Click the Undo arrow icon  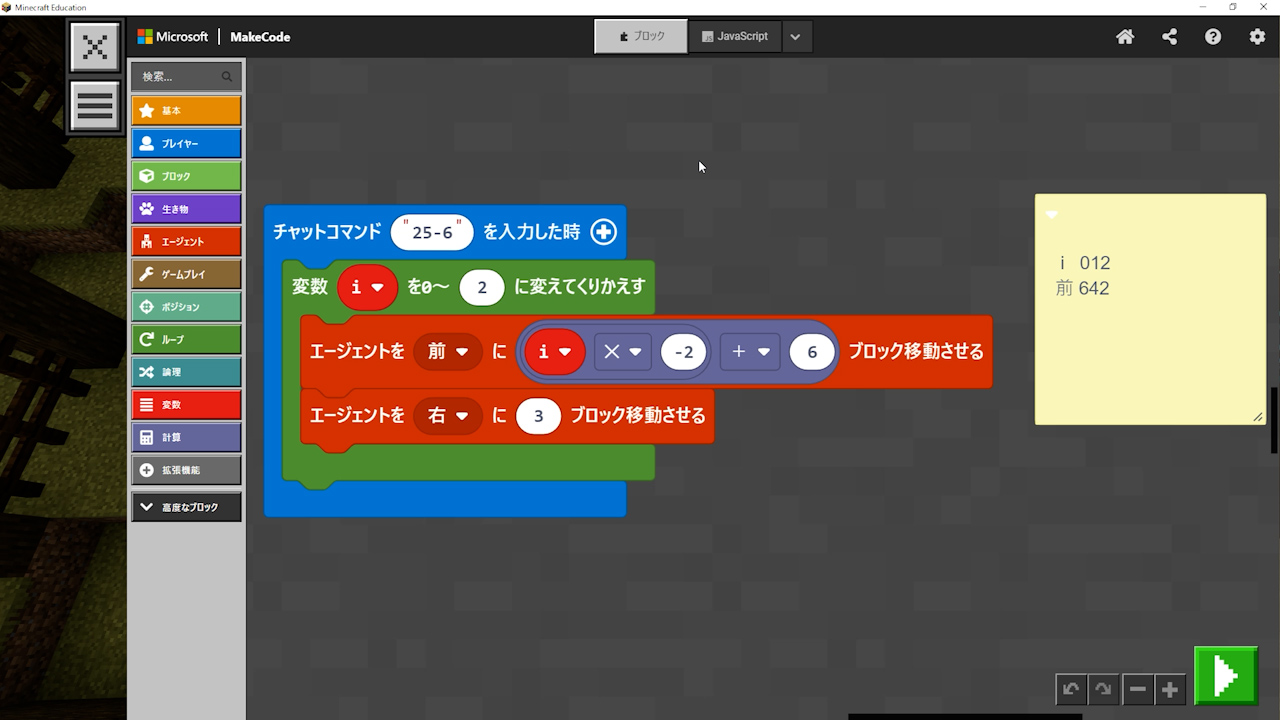(1071, 689)
